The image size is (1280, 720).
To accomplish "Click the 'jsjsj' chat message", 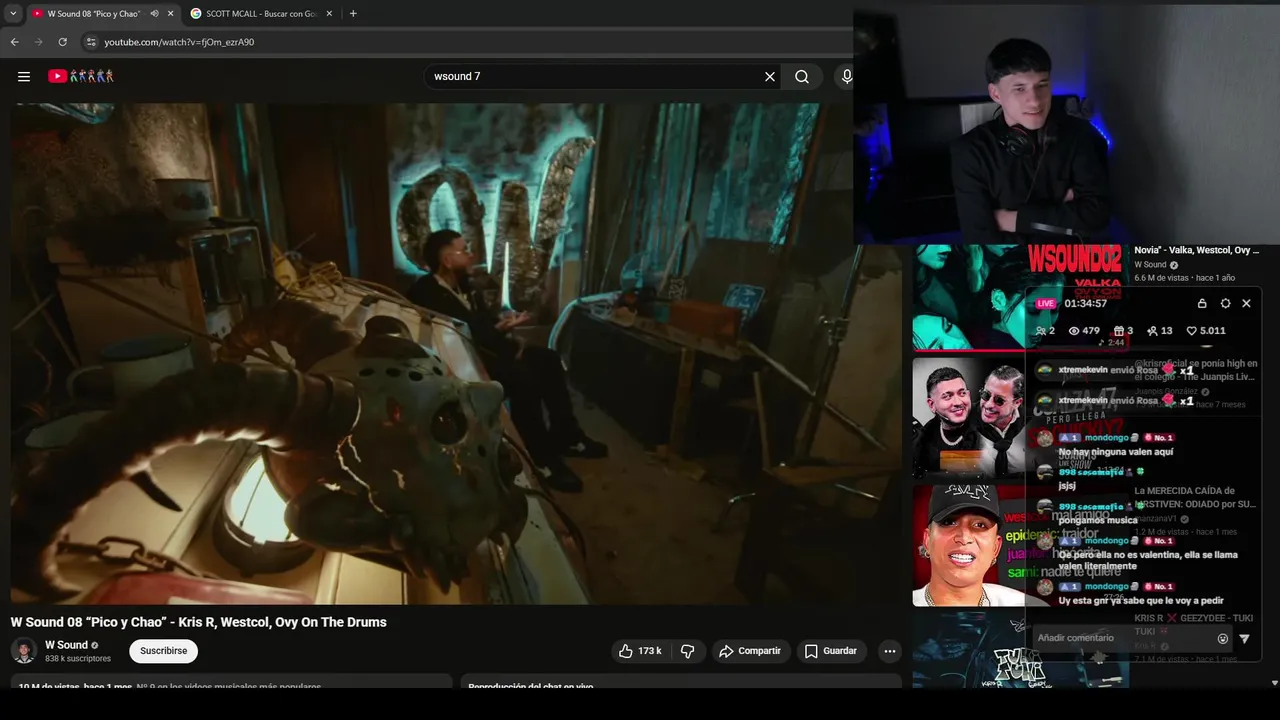I will point(1067,486).
